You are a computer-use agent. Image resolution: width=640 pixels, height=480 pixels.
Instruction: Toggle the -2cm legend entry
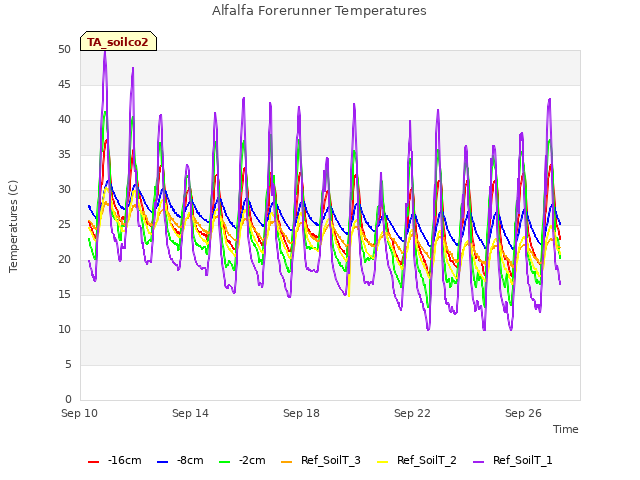(x=242, y=460)
